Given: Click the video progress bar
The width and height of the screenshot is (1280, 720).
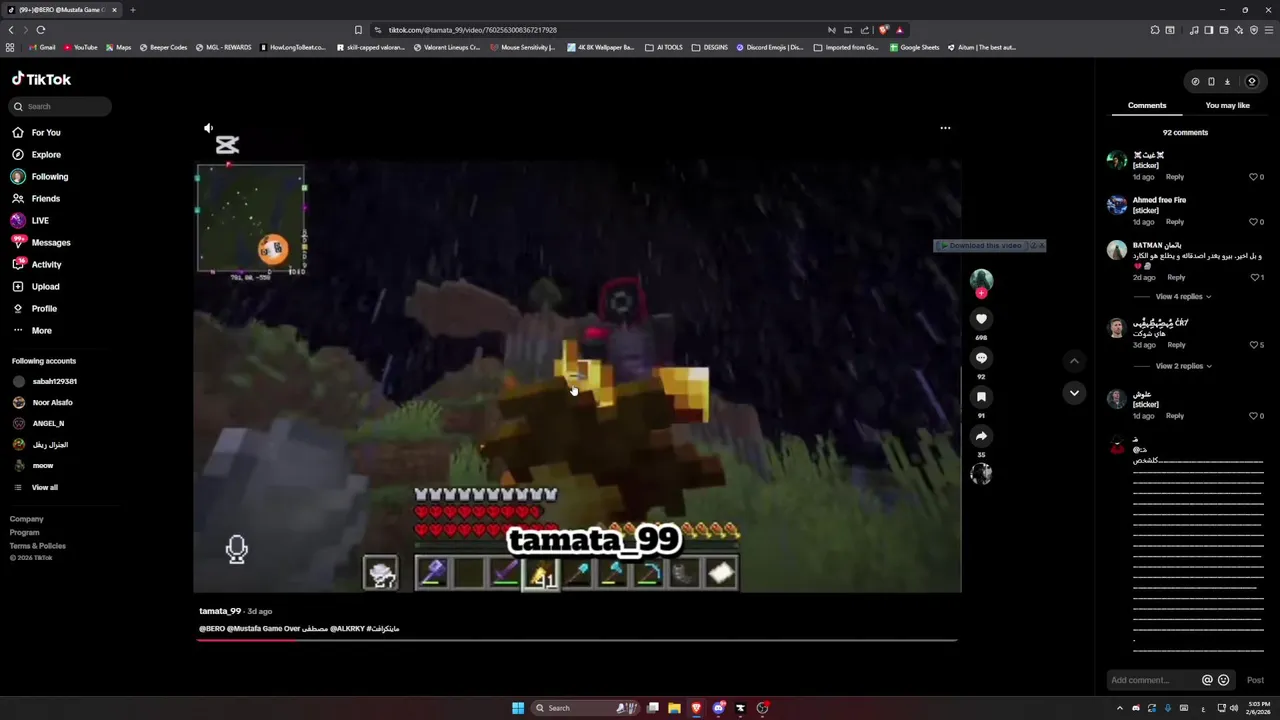Looking at the screenshot, I should pos(577,639).
